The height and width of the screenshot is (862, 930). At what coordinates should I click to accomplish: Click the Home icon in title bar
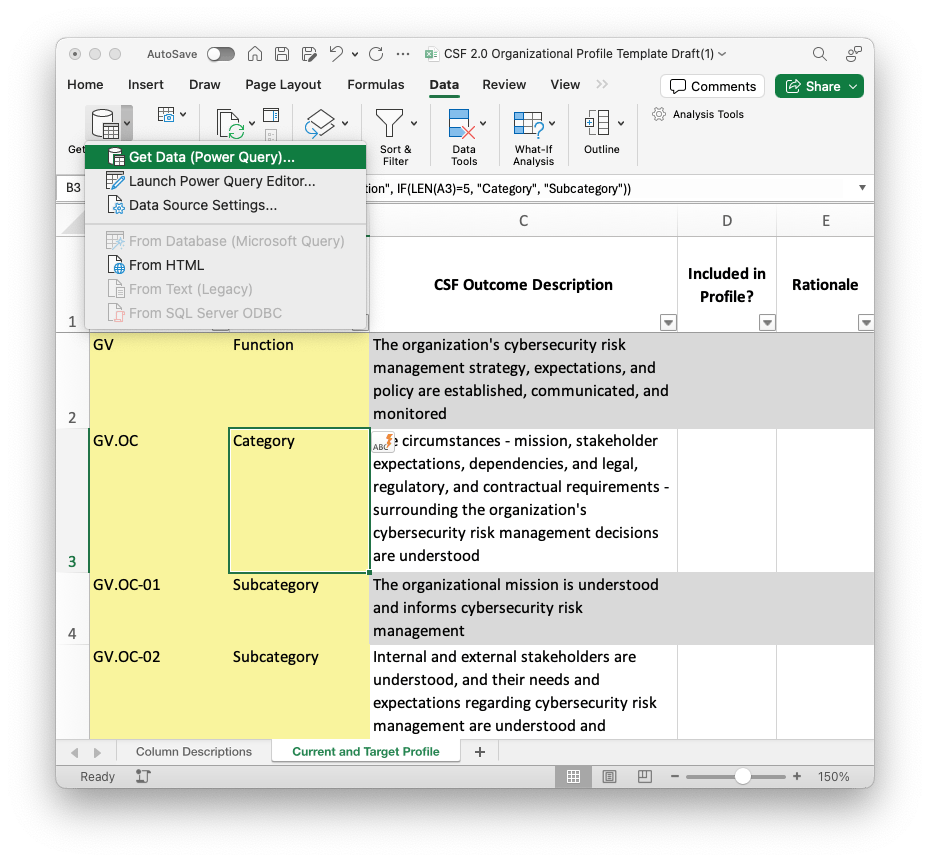(255, 54)
